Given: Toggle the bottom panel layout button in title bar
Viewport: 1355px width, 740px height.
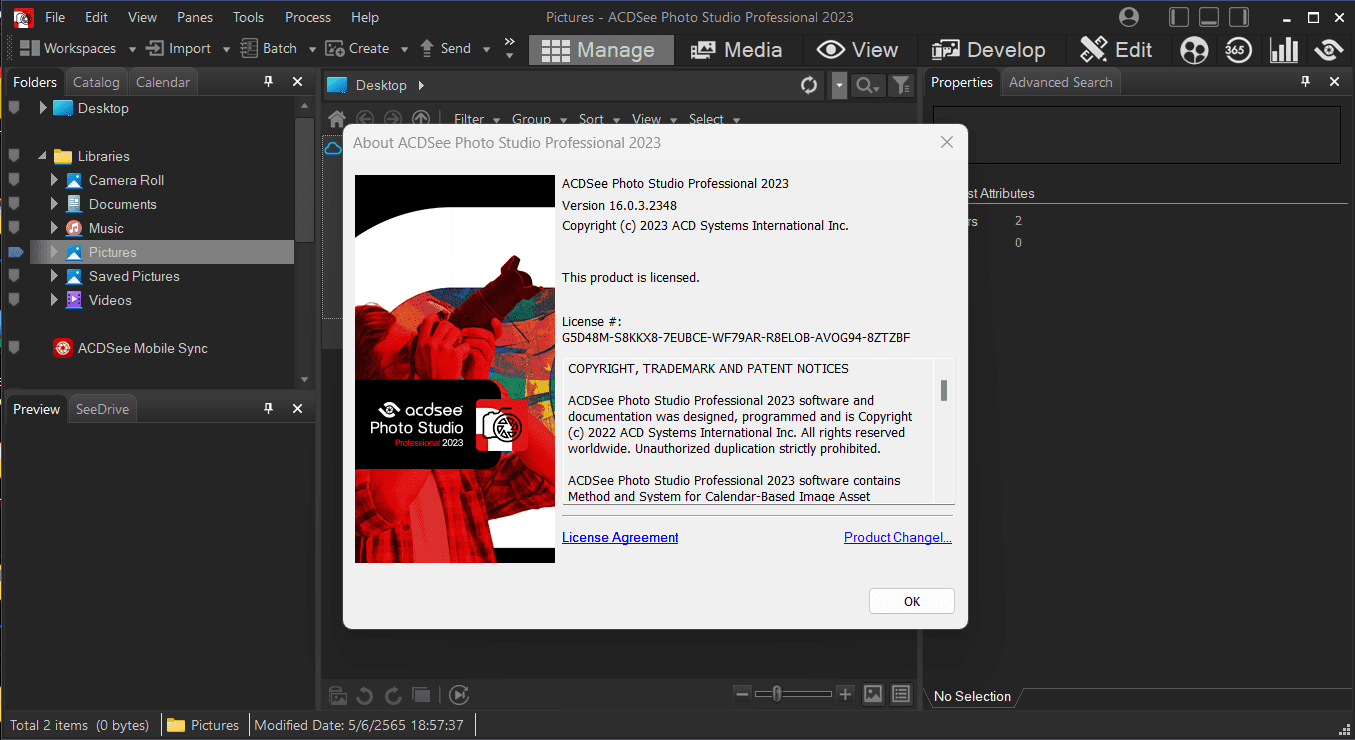Looking at the screenshot, I should (x=1209, y=17).
